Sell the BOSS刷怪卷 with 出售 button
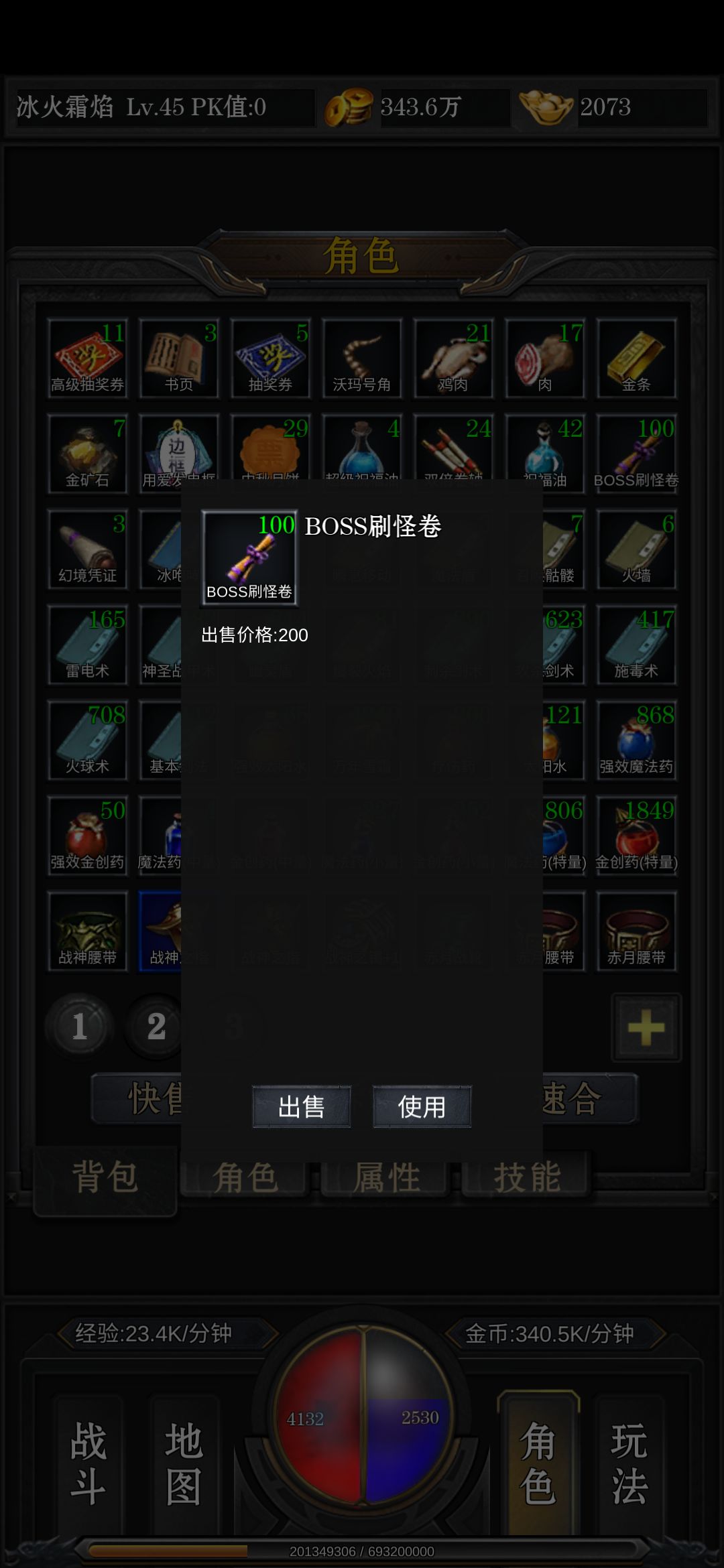 (x=302, y=1106)
